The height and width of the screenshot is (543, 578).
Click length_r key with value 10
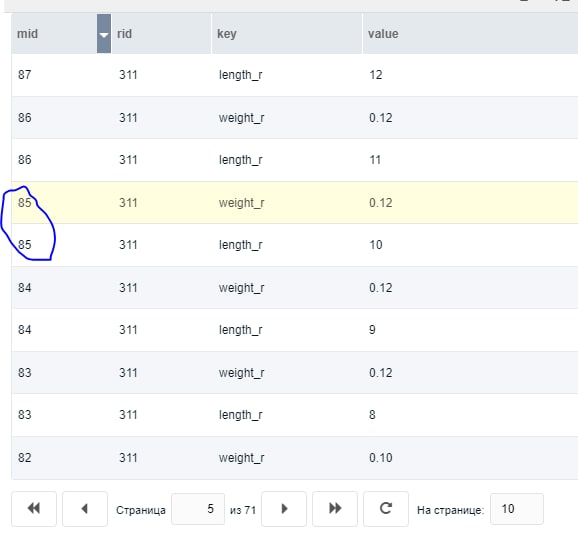[240, 245]
